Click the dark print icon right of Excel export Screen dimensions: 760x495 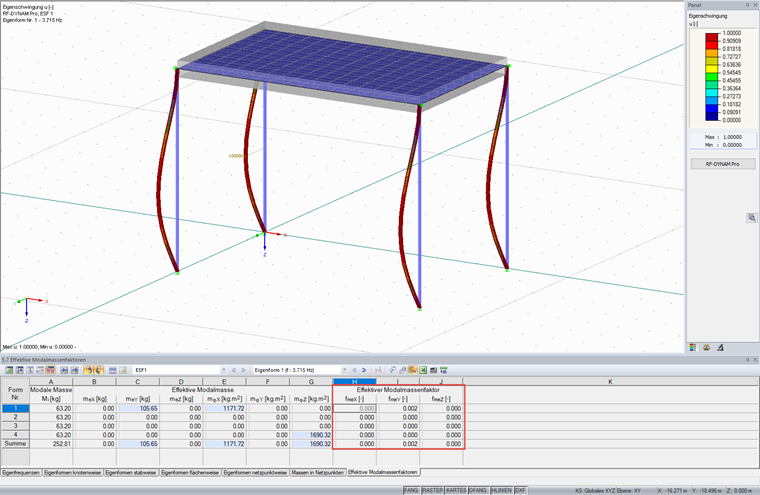click(433, 370)
